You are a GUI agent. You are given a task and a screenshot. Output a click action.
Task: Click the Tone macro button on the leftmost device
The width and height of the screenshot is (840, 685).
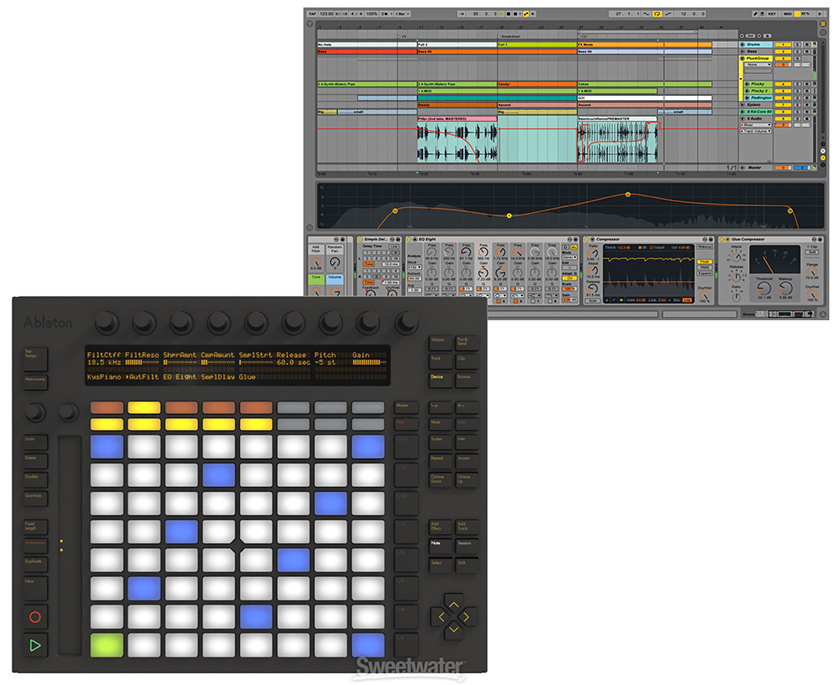316,279
